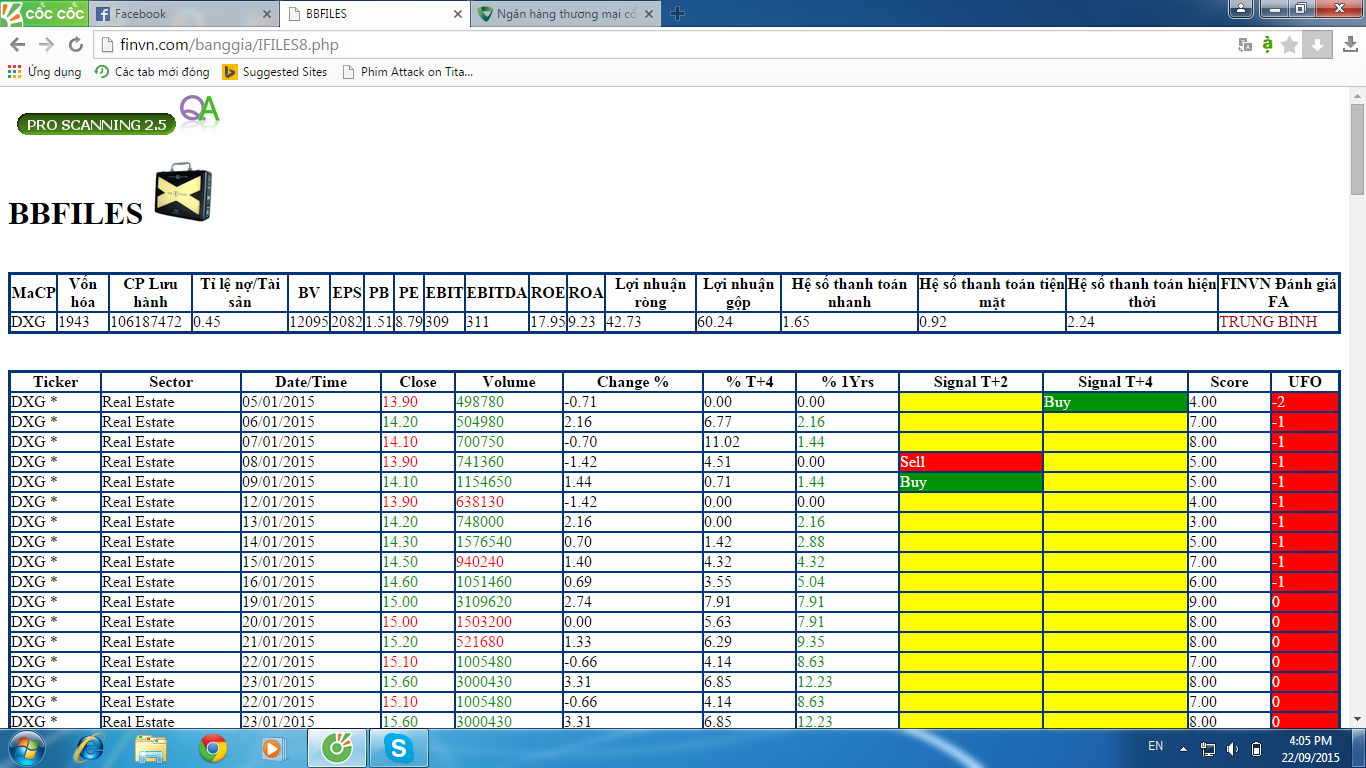Click the UFO column header
The width and height of the screenshot is (1366, 768).
point(1305,382)
